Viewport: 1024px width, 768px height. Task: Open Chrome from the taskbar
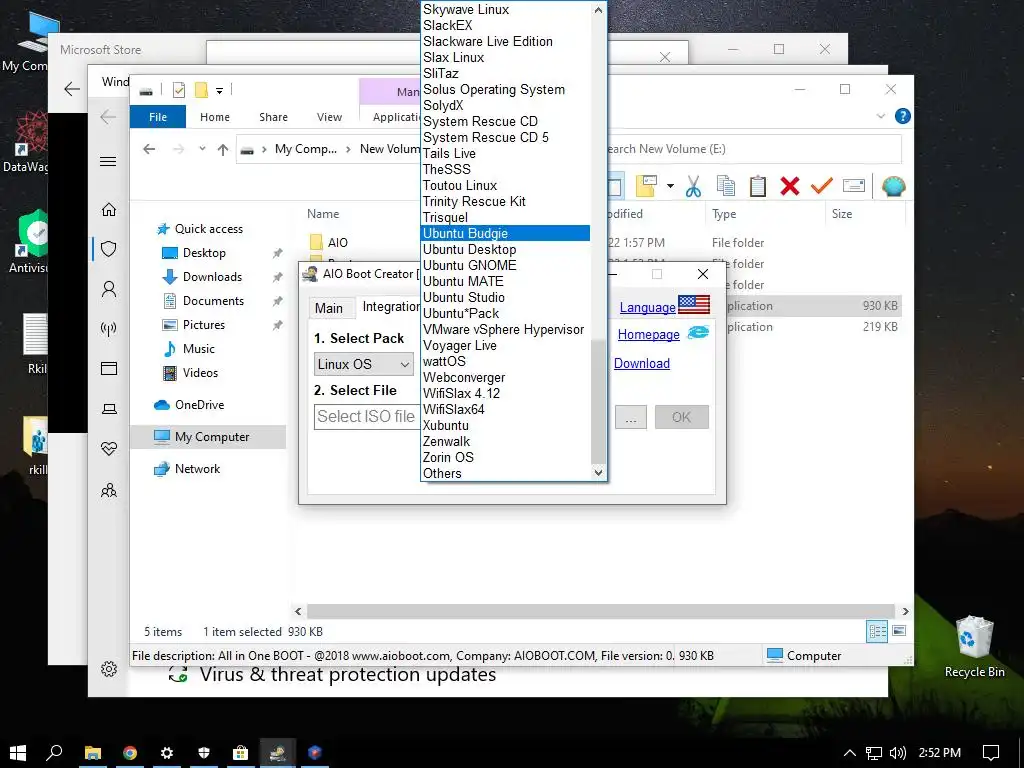click(x=130, y=753)
